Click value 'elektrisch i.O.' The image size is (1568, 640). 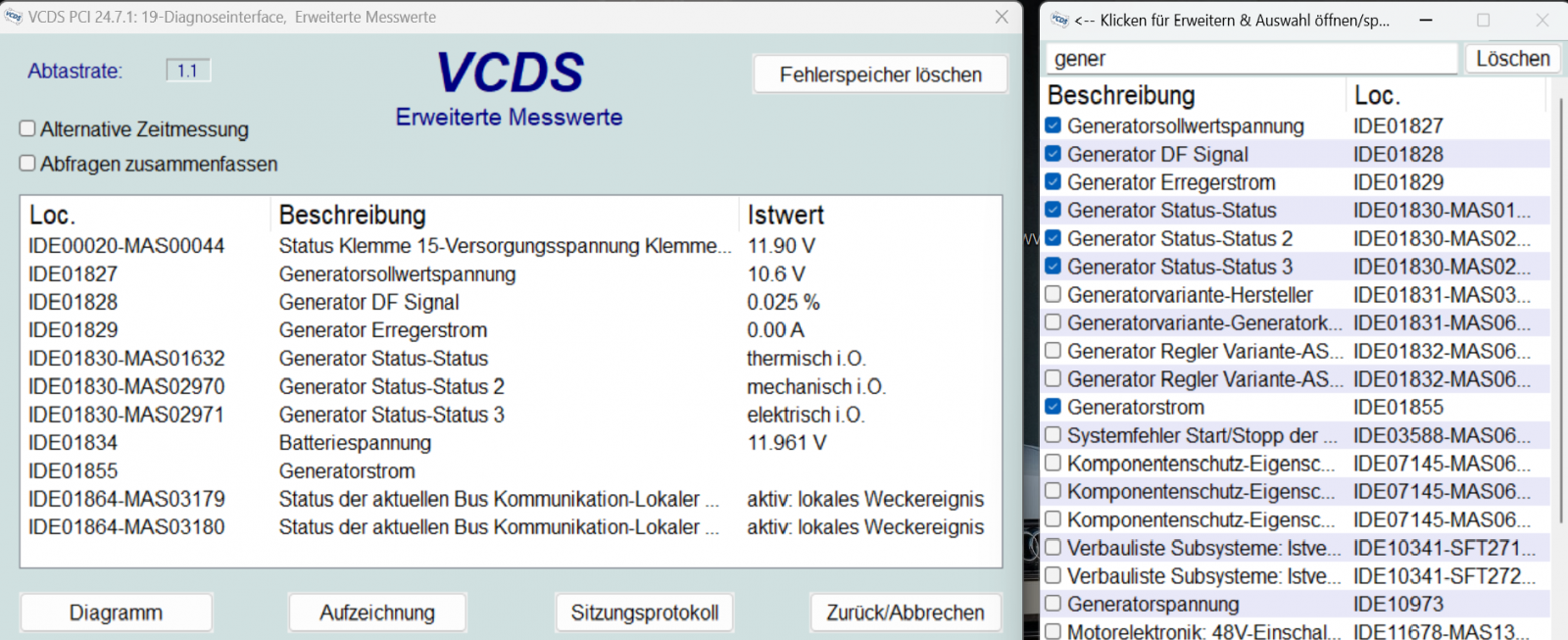(806, 415)
